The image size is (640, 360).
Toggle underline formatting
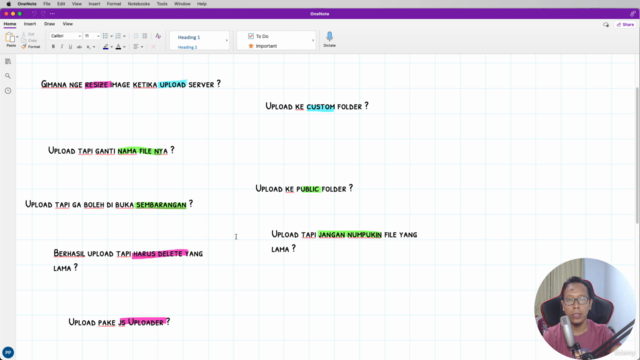click(70, 47)
